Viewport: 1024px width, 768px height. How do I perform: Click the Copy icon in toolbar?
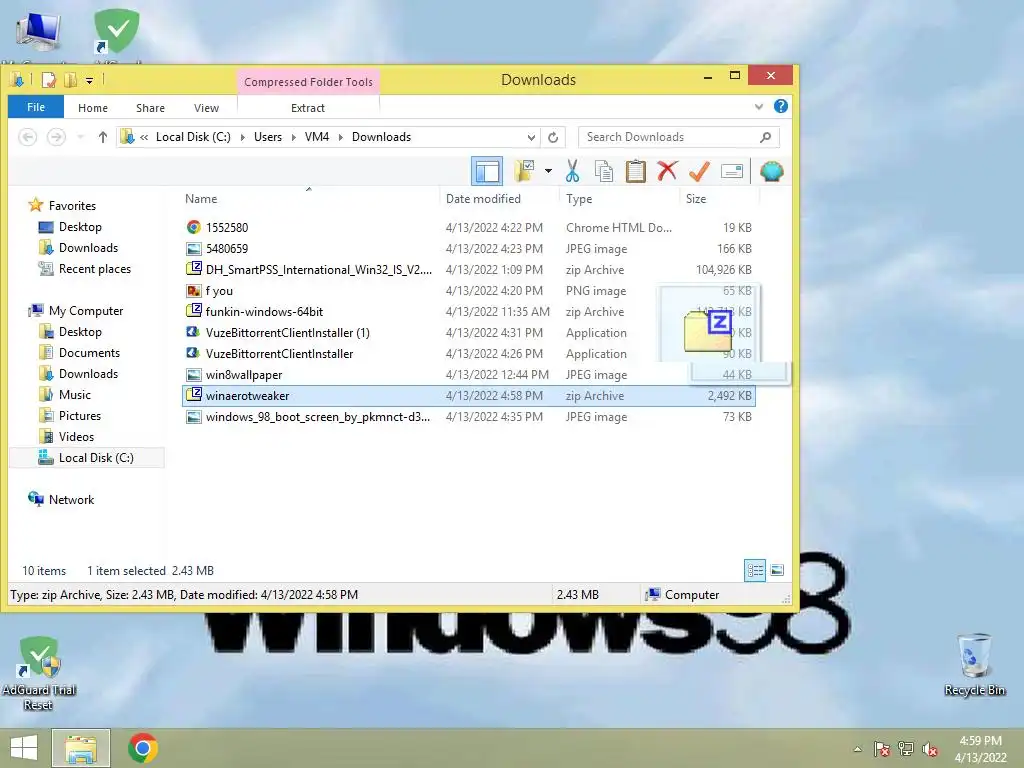coord(603,171)
